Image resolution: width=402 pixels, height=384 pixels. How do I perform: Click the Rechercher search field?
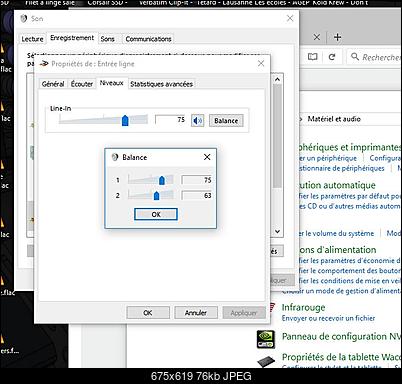(x=375, y=57)
